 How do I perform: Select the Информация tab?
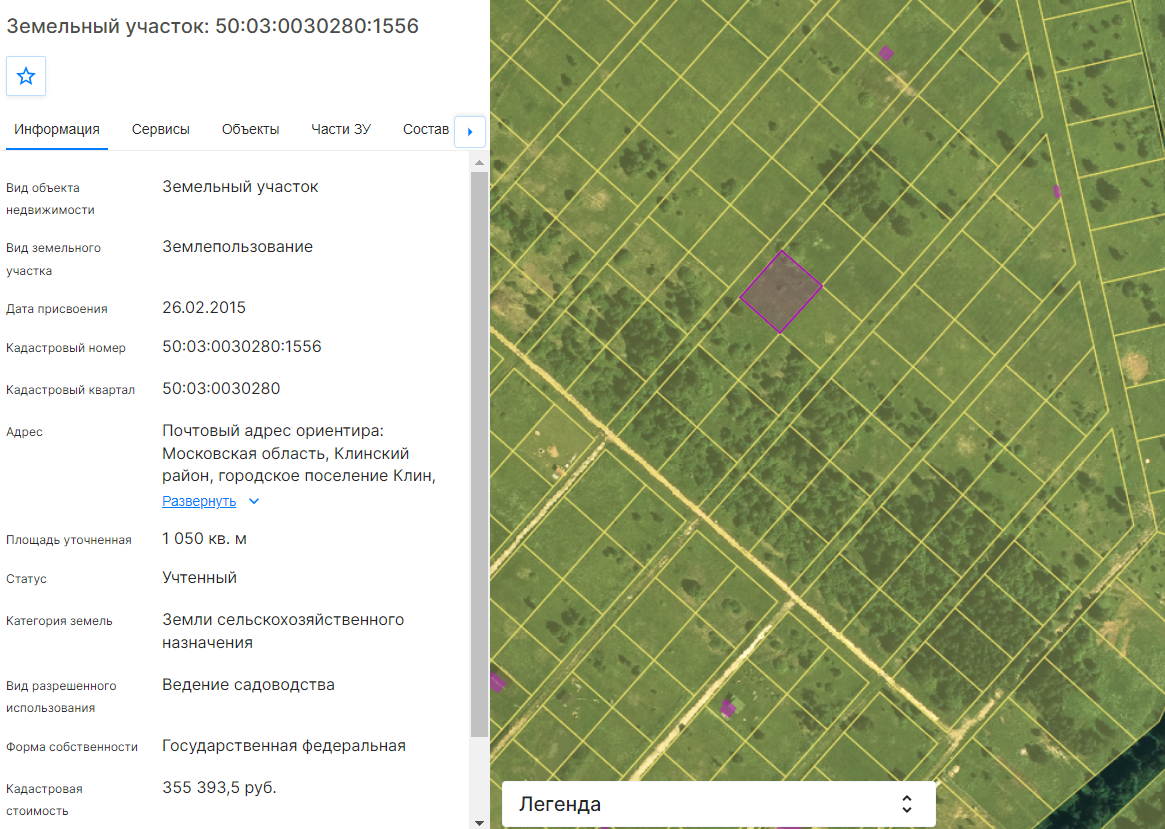(56, 129)
